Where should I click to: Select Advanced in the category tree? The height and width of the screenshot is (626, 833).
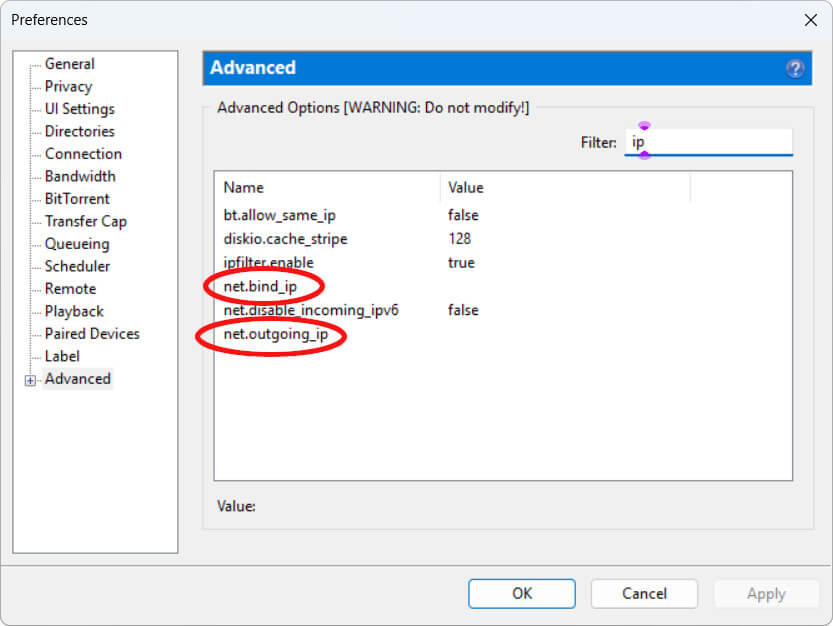tap(78, 379)
